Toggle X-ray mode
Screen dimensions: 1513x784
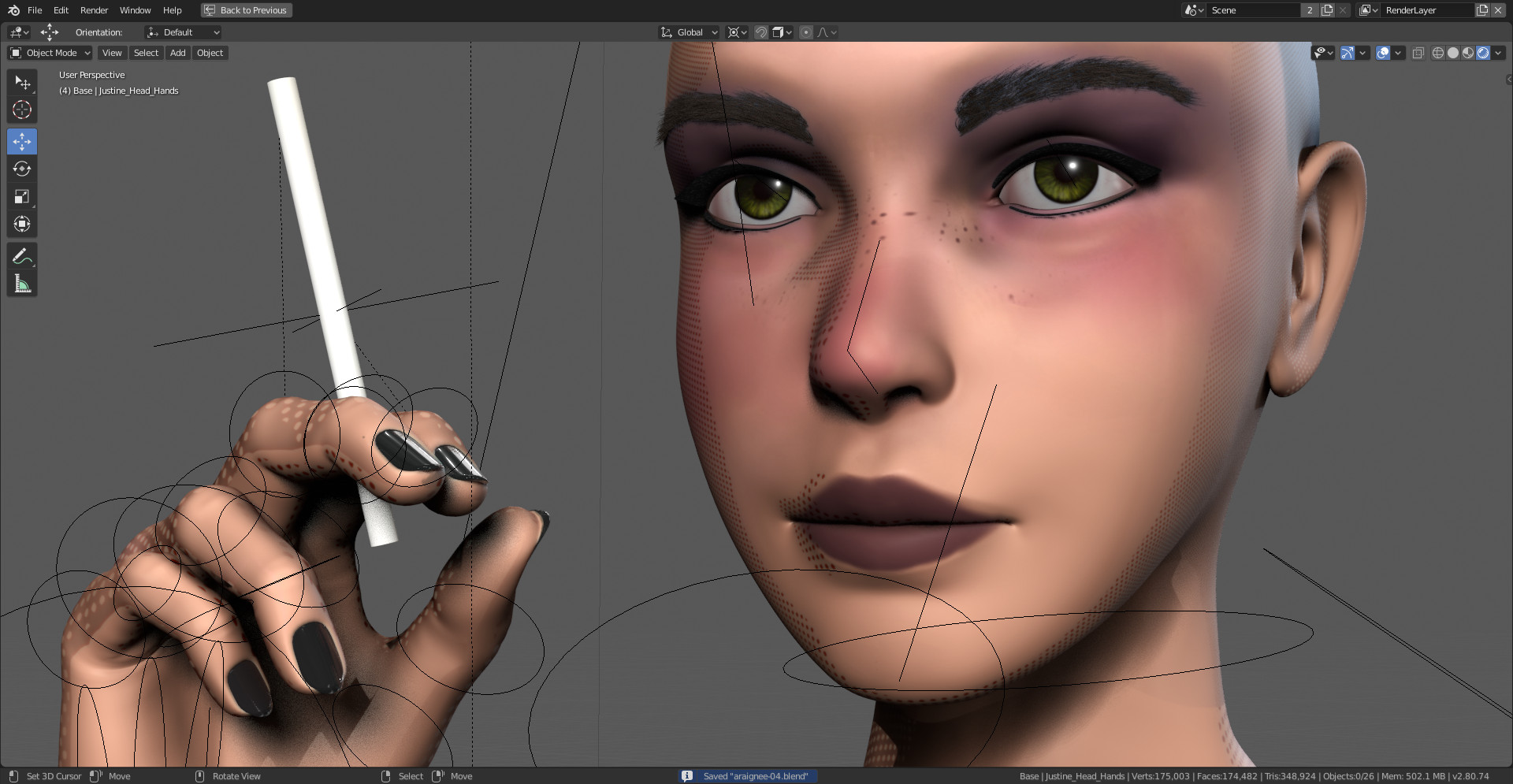click(1418, 53)
